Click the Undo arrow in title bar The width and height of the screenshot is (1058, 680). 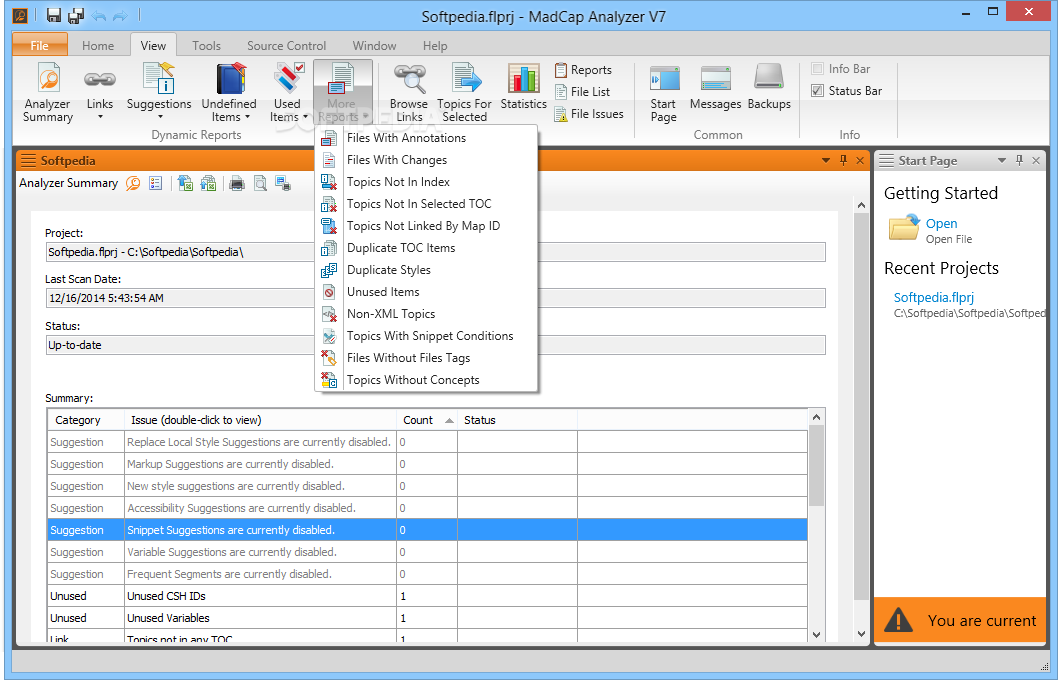(x=98, y=15)
